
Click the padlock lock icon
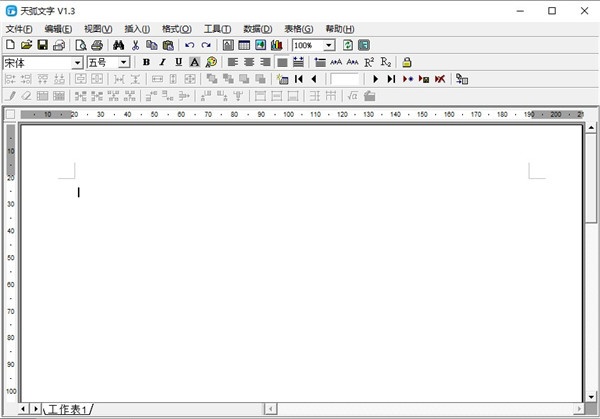[407, 62]
